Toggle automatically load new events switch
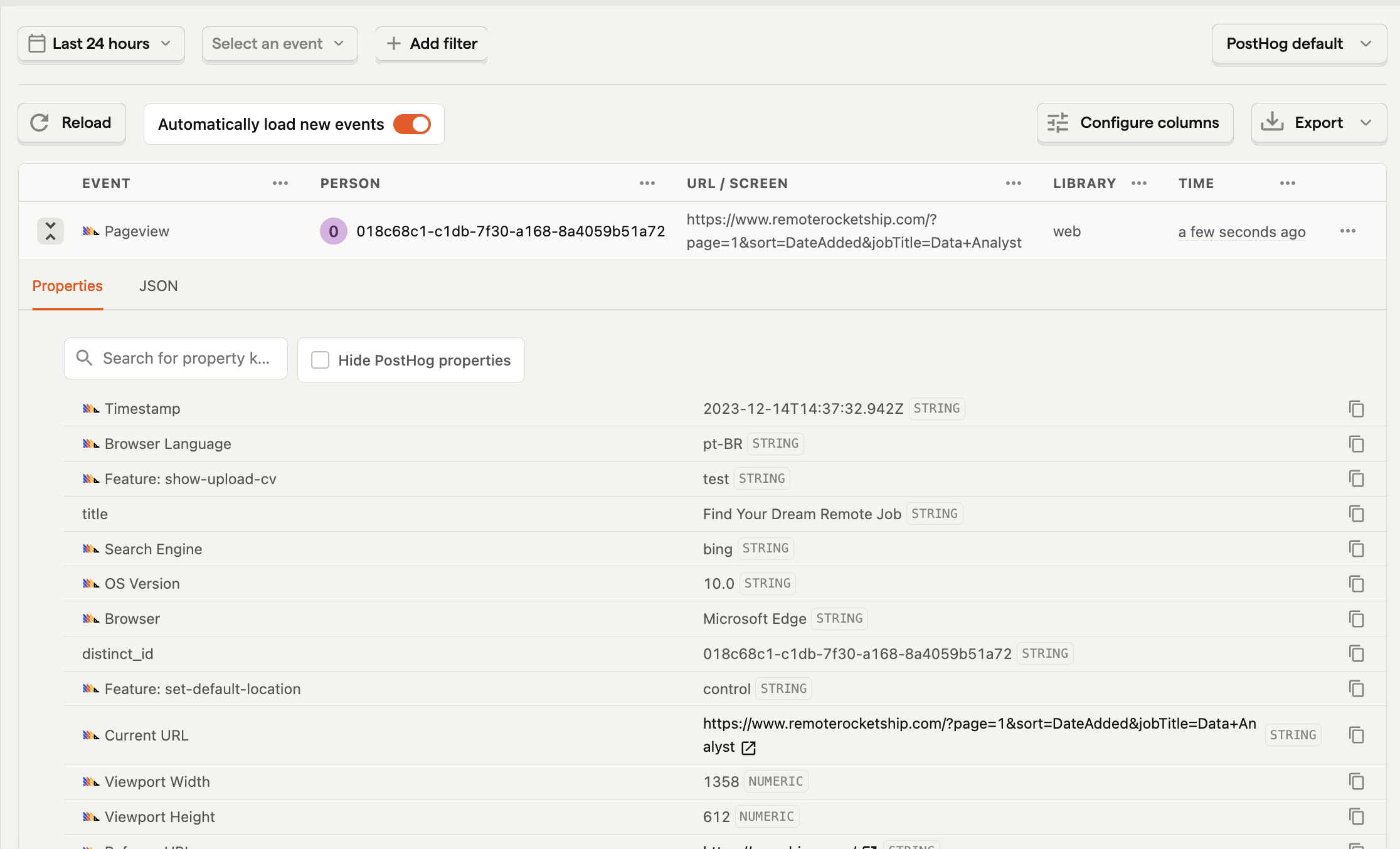 (412, 124)
